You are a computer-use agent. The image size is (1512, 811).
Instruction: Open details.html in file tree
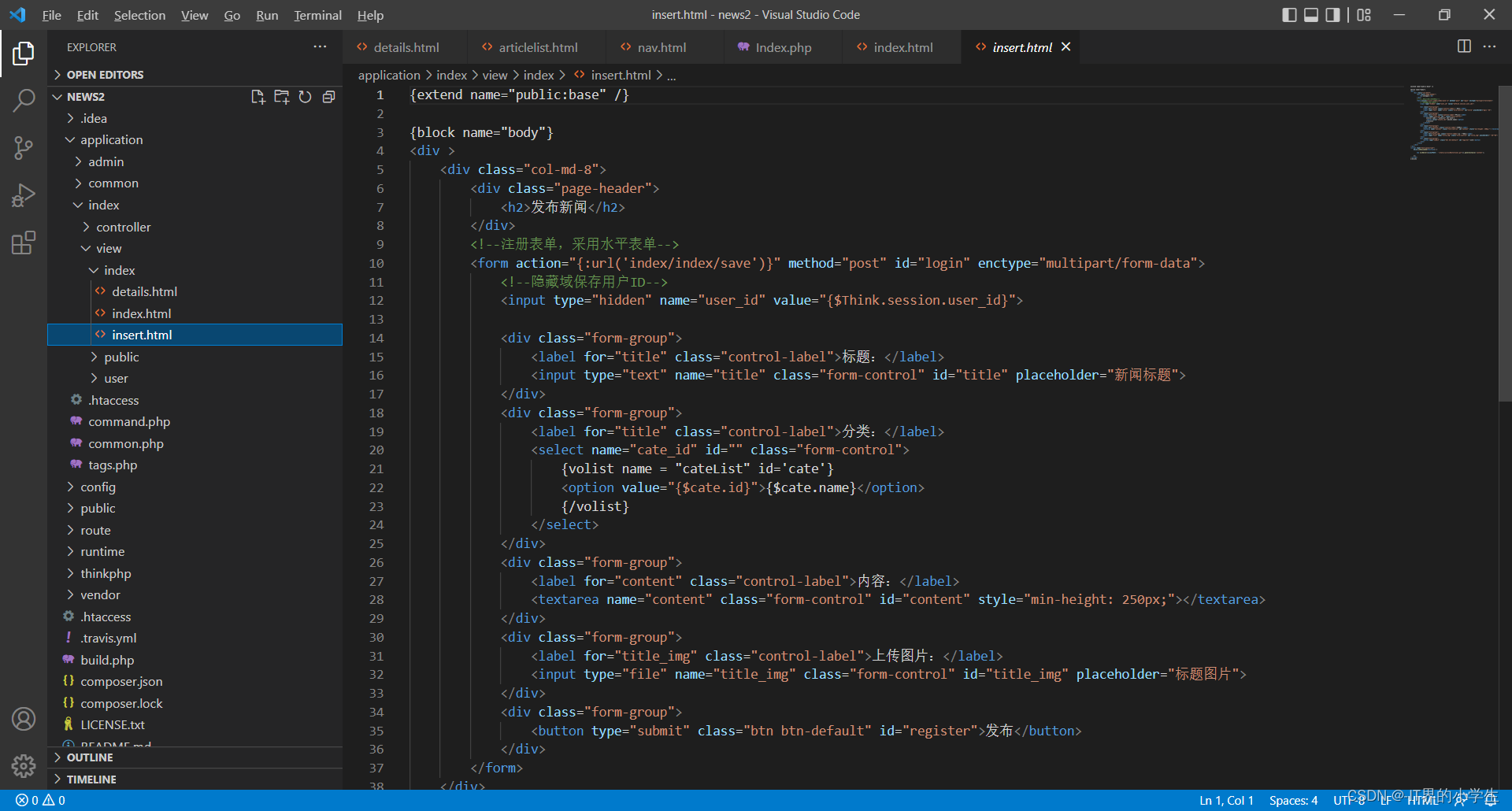tap(195, 291)
